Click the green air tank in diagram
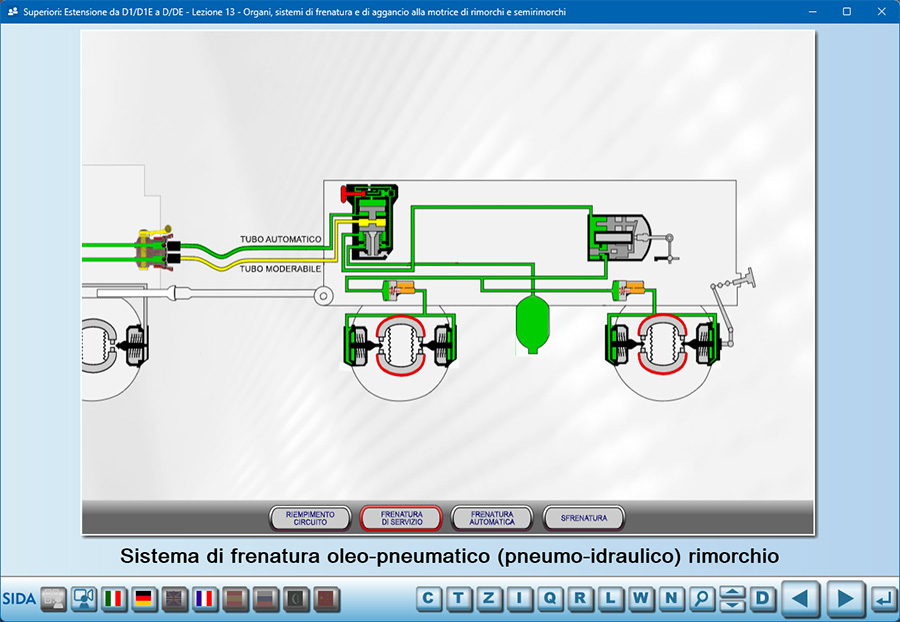 pos(531,323)
